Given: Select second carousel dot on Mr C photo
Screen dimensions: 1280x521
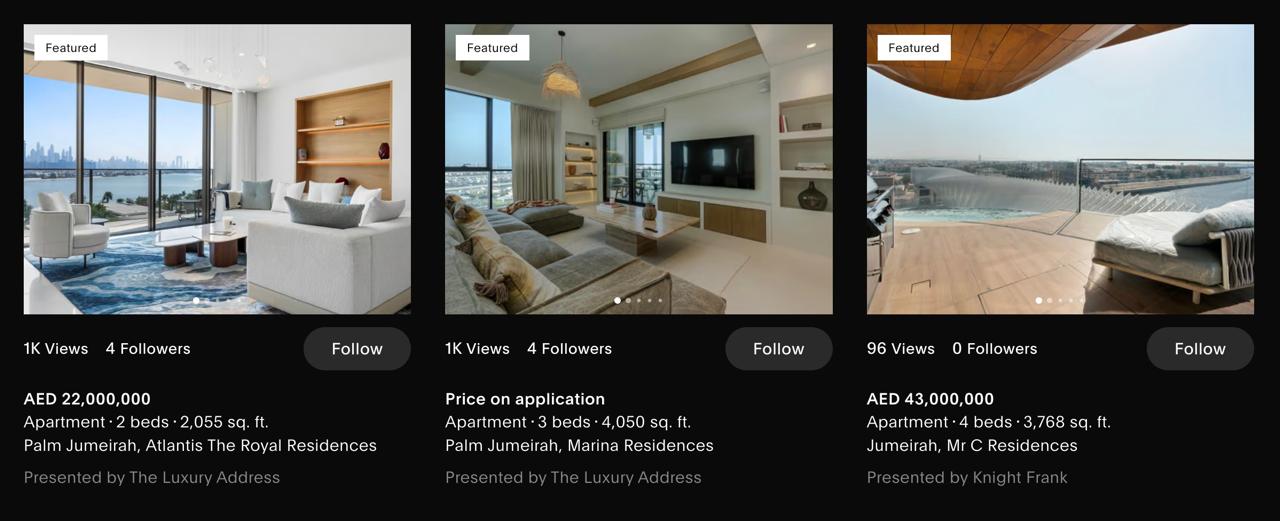Looking at the screenshot, I should tap(1050, 300).
